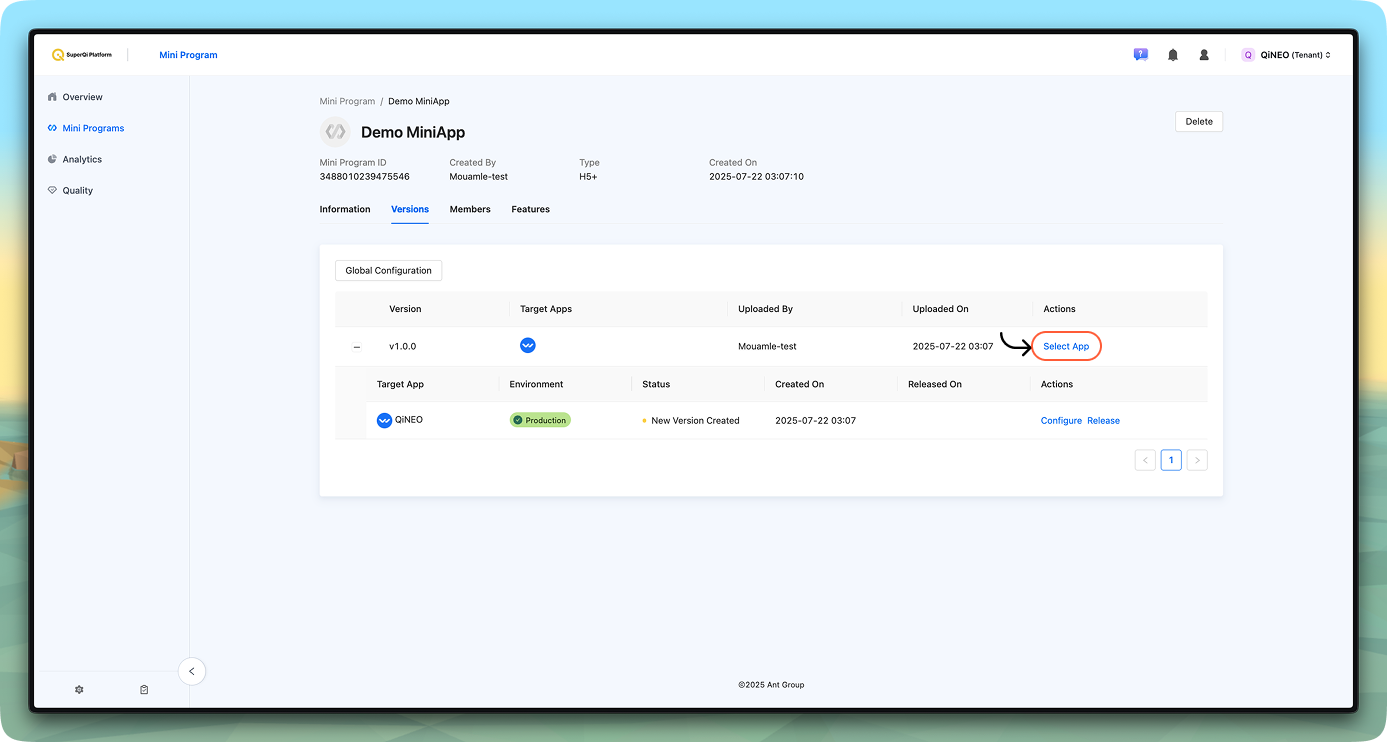This screenshot has height=742, width=1387.
Task: Open the QiNEO tenant switcher dropdown
Action: coord(1286,55)
